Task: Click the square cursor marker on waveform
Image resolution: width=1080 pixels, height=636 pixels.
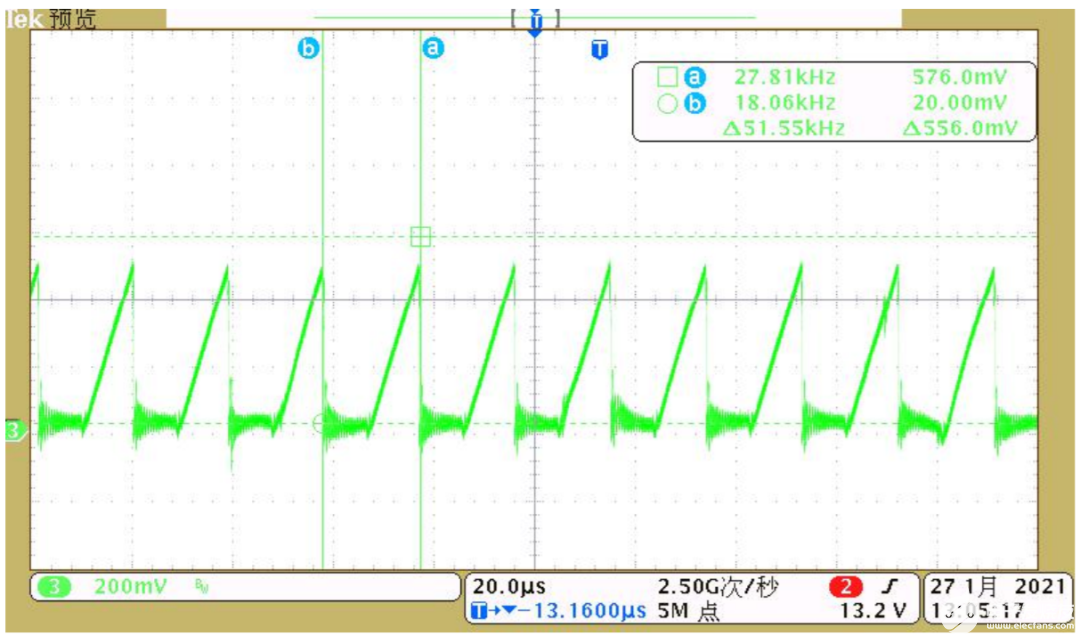Action: point(420,236)
